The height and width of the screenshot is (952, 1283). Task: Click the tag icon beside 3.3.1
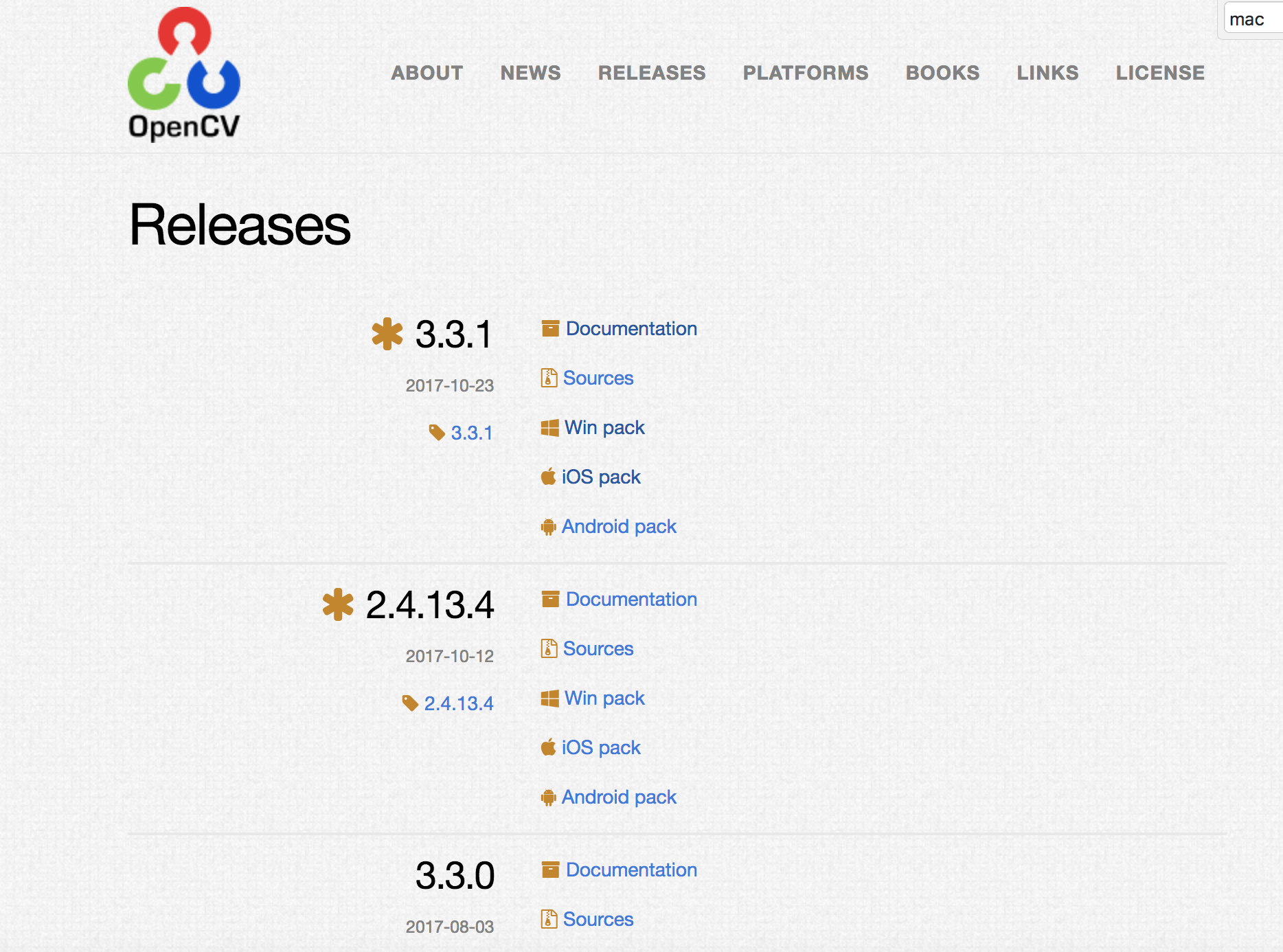[x=437, y=432]
